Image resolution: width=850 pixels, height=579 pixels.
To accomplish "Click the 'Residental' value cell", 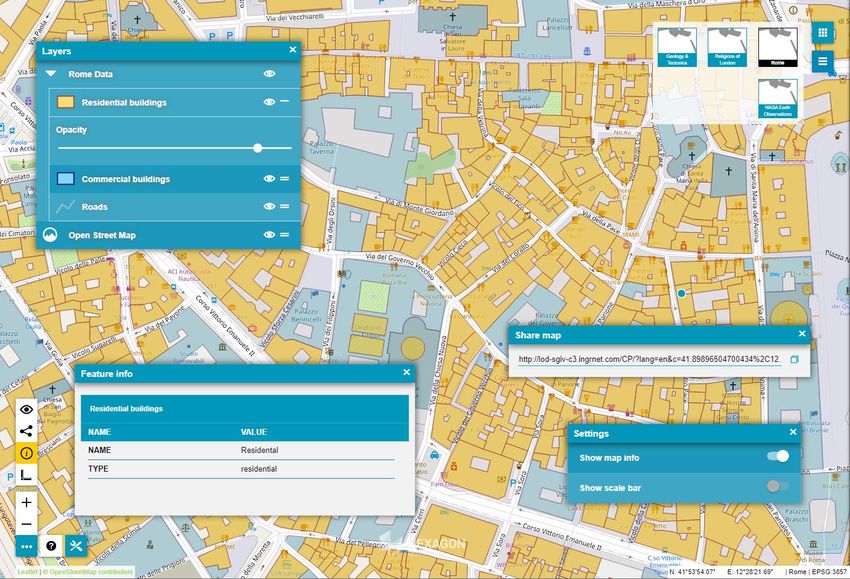I will pos(260,450).
